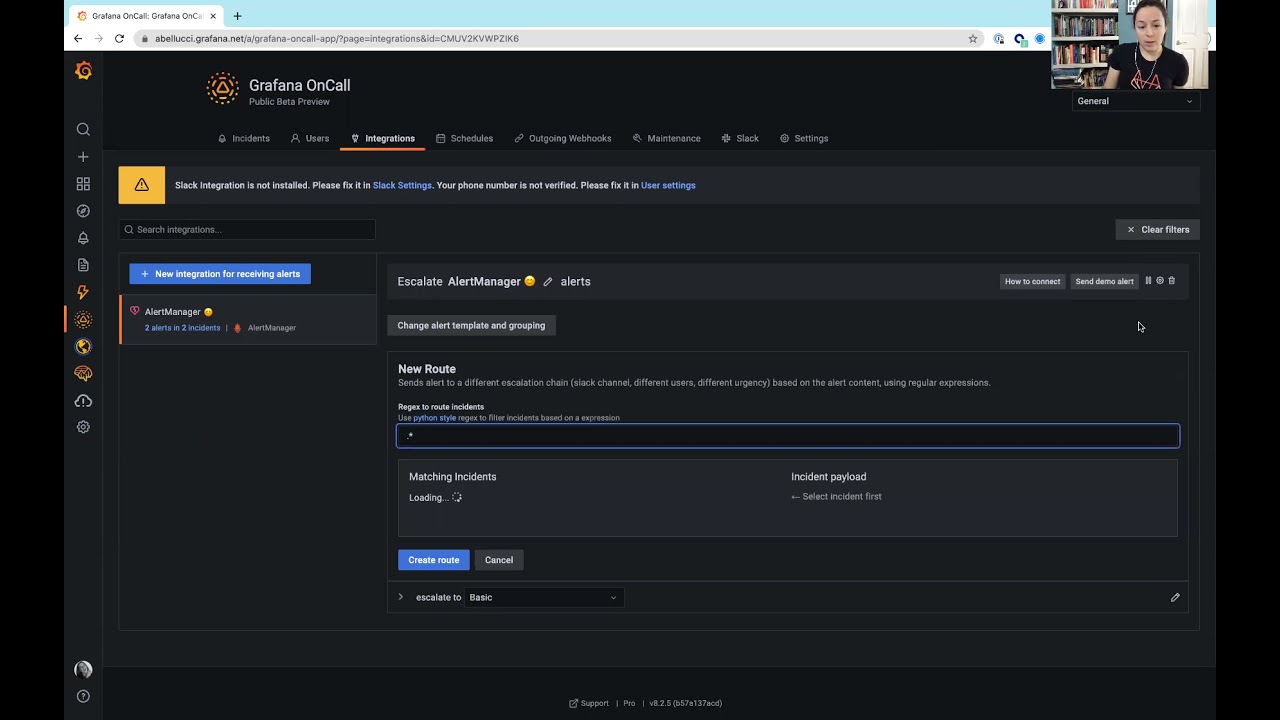Click Send demo alert
The width and height of the screenshot is (1280, 720).
tap(1105, 282)
